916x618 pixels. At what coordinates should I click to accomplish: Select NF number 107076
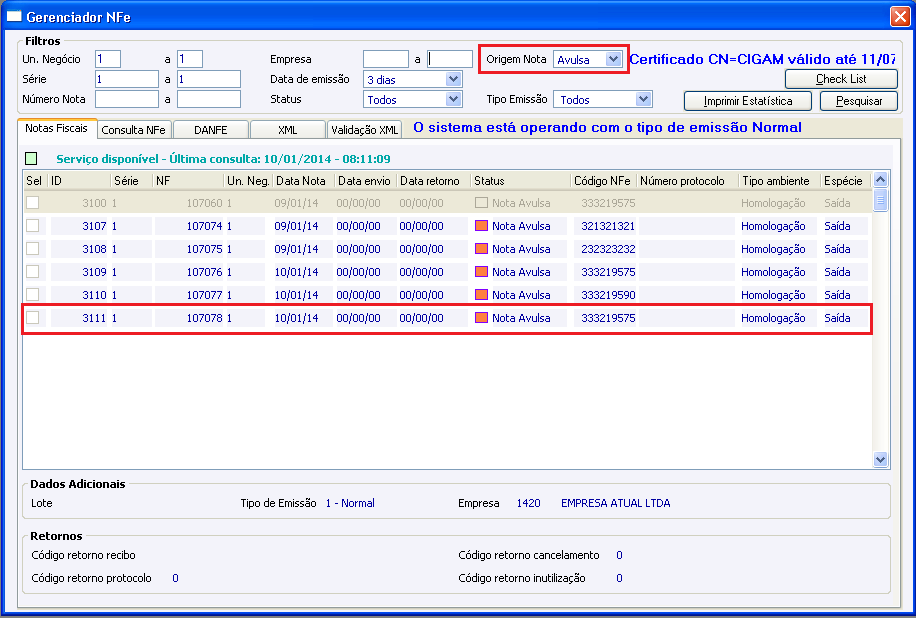(204, 272)
